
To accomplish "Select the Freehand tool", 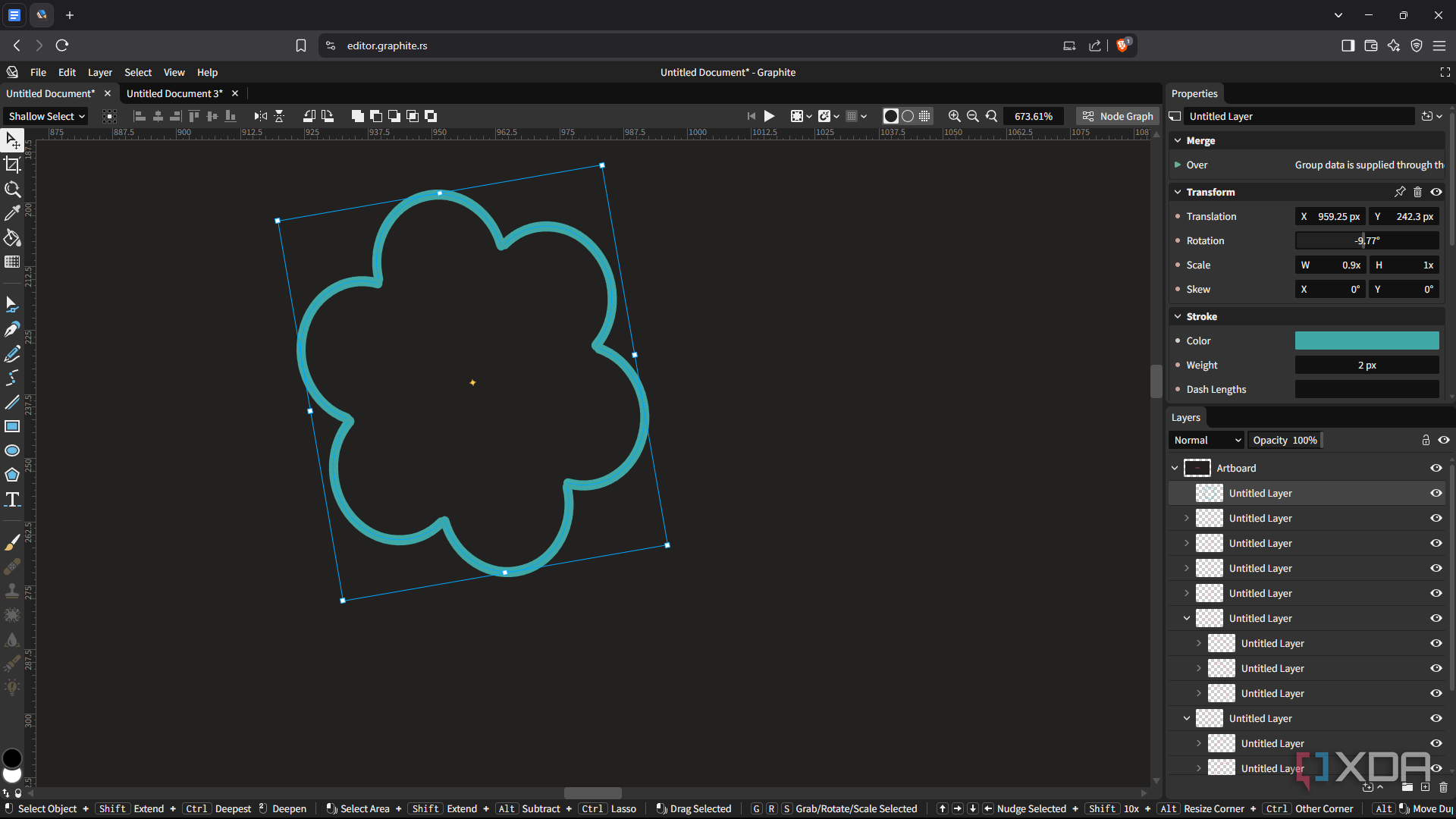I will (x=12, y=353).
